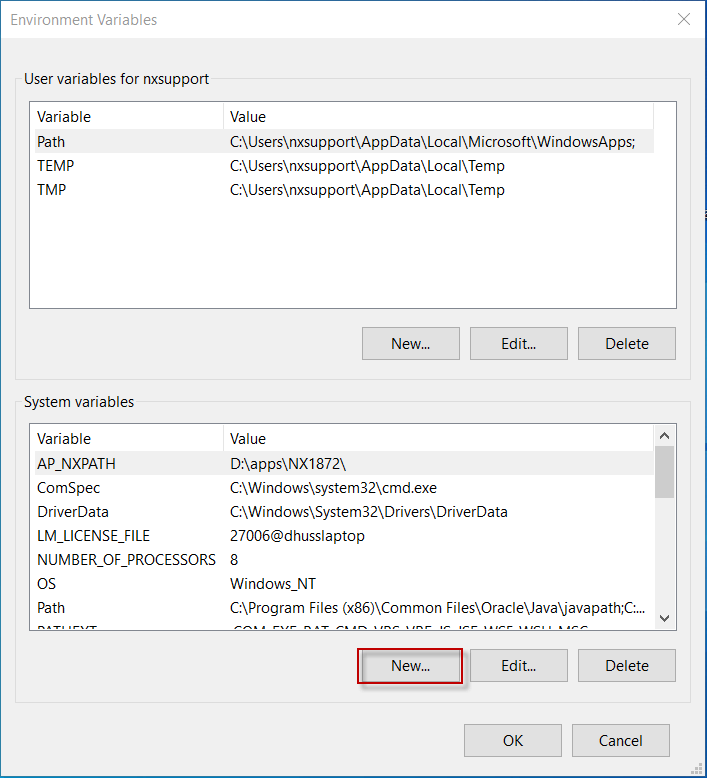Click Delete under System variables

tap(626, 665)
